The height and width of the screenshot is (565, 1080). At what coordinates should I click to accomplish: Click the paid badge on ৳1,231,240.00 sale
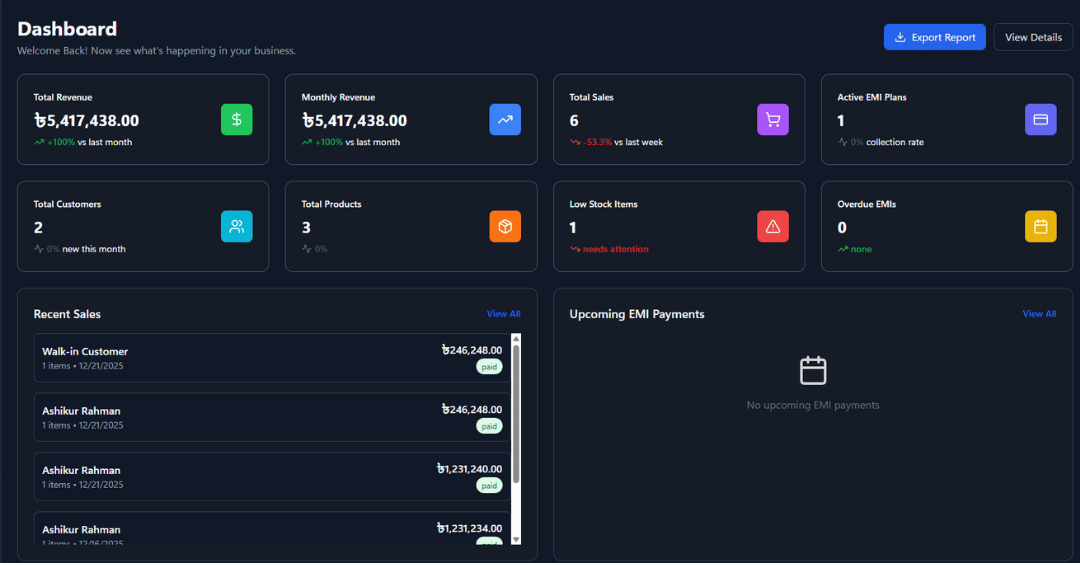(489, 486)
